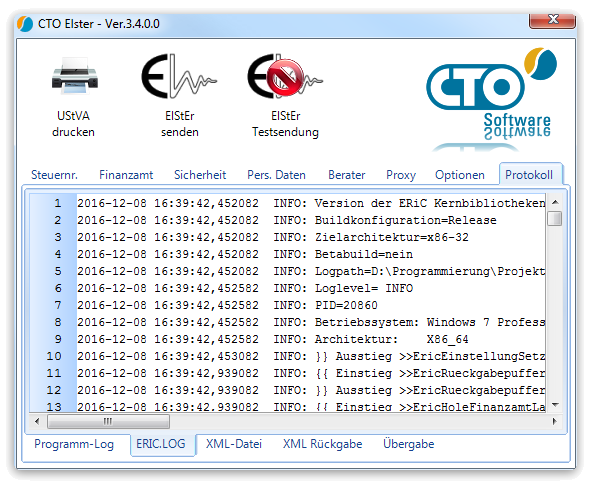Click the ElStEr Testsendung icon
592x485 pixels.
[285, 76]
